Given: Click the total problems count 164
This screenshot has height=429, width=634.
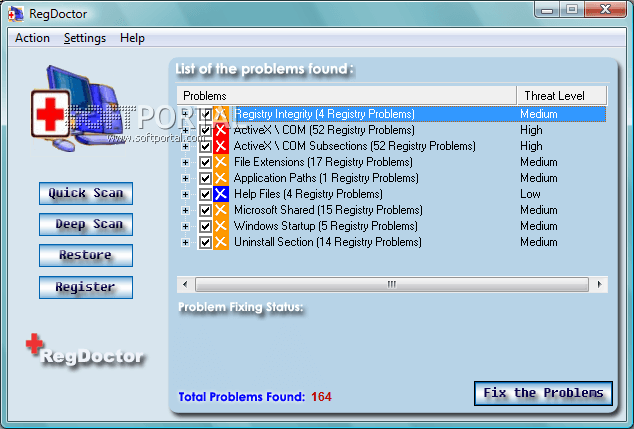Looking at the screenshot, I should pyautogui.click(x=321, y=397).
